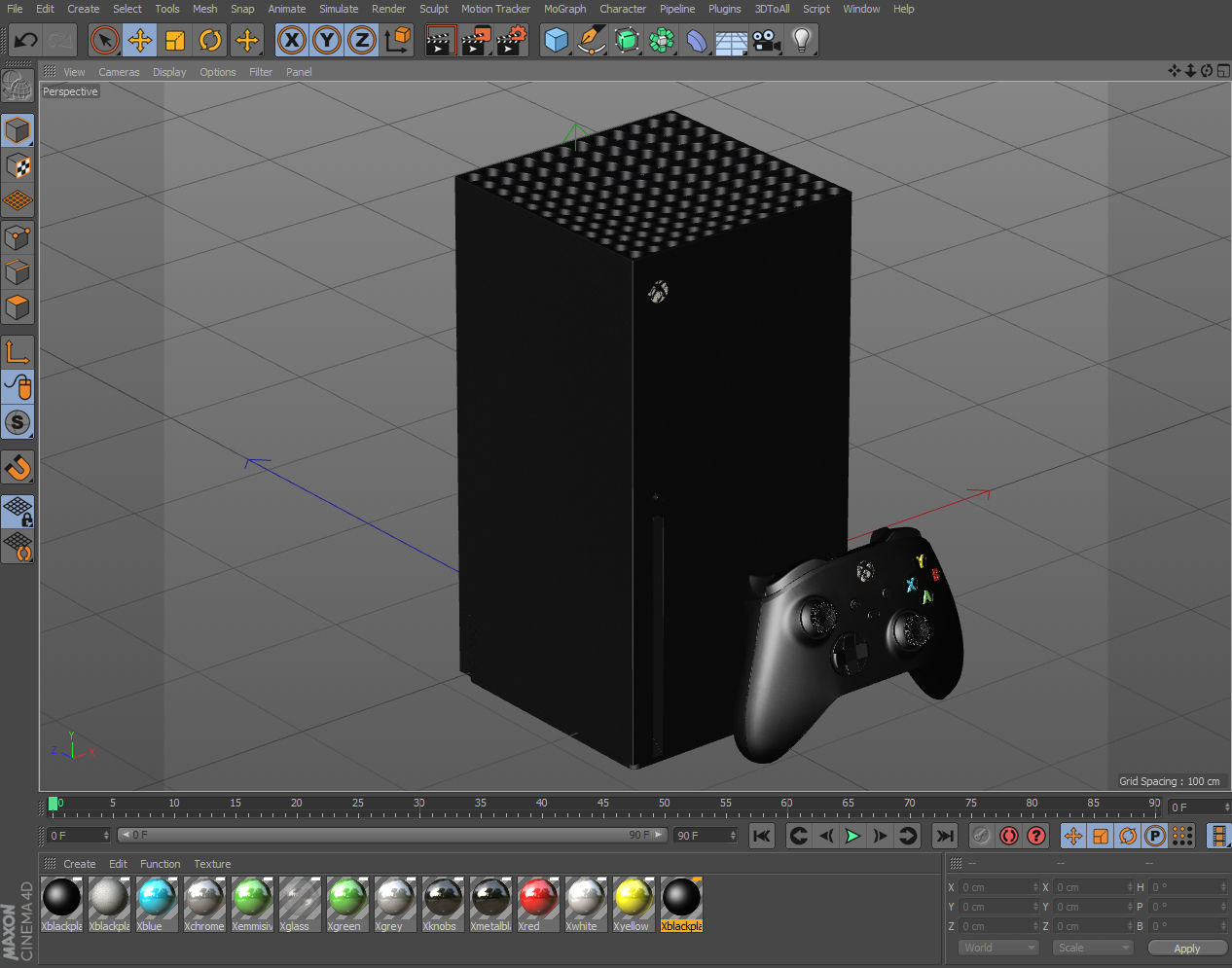Open the viewport Display menu
This screenshot has height=968, width=1232.
169,72
